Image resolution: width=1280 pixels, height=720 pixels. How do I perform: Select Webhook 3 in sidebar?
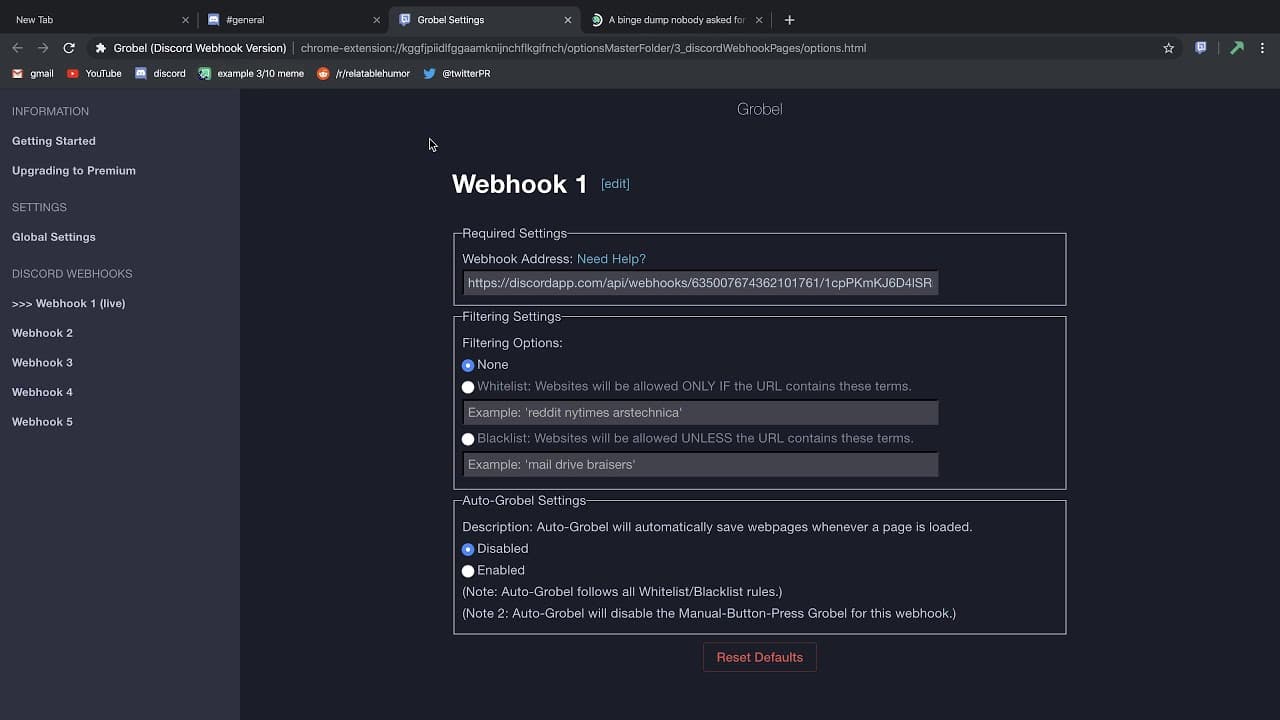point(42,363)
